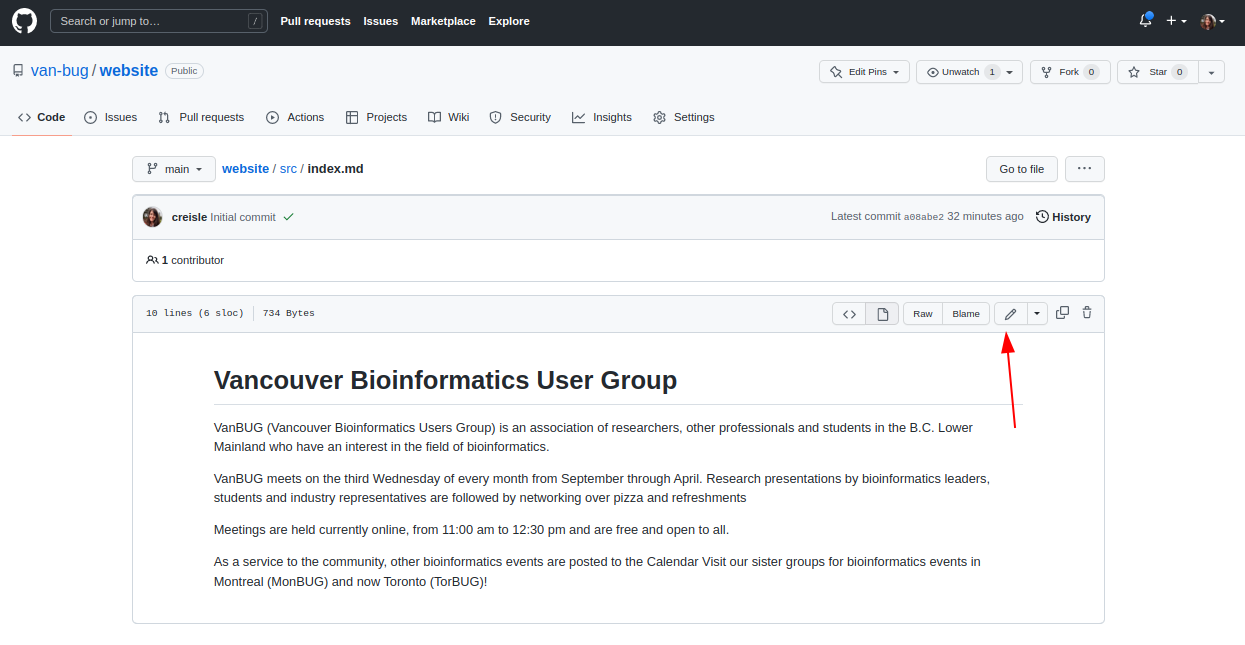Delete this file with the trash icon
Screen dimensions: 1245x645
point(1087,313)
